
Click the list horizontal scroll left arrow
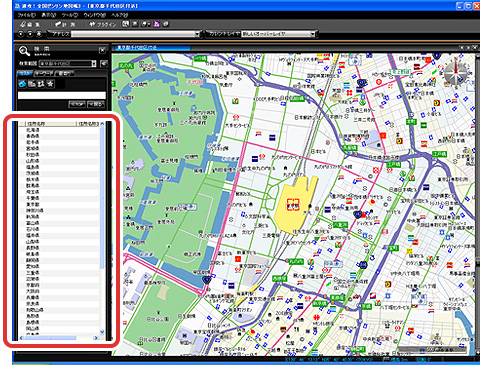(x=22, y=338)
